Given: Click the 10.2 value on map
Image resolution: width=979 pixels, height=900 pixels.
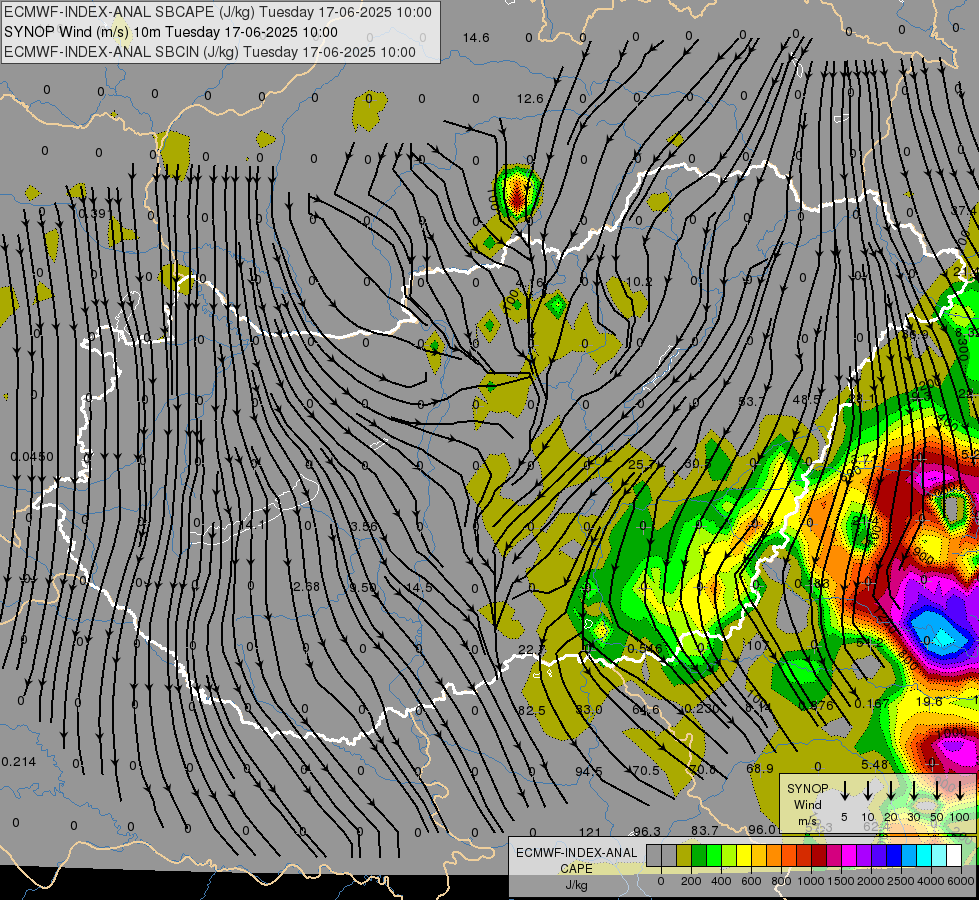Looking at the screenshot, I should pyautogui.click(x=639, y=282).
